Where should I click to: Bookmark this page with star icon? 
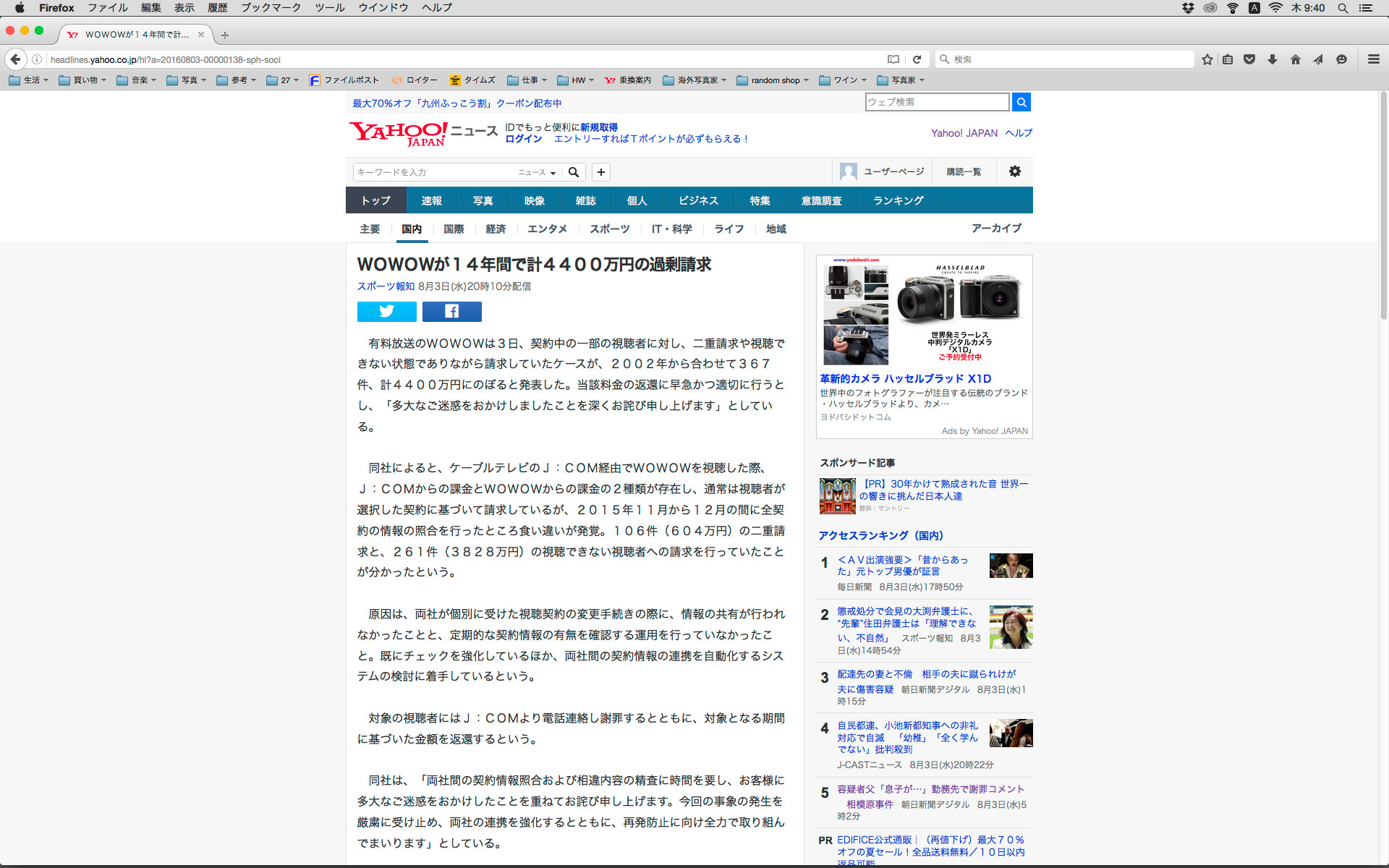pyautogui.click(x=1207, y=59)
